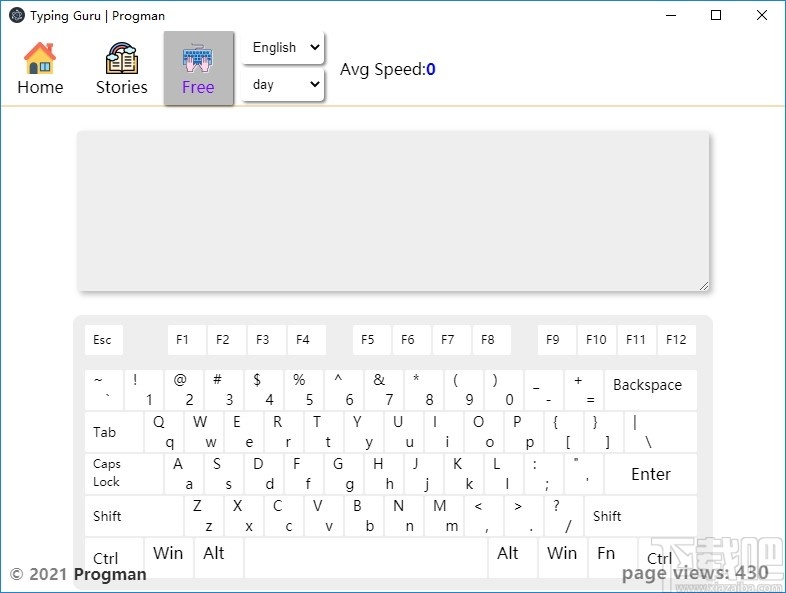The height and width of the screenshot is (593, 786).
Task: Open the Home page
Action: coord(40,69)
